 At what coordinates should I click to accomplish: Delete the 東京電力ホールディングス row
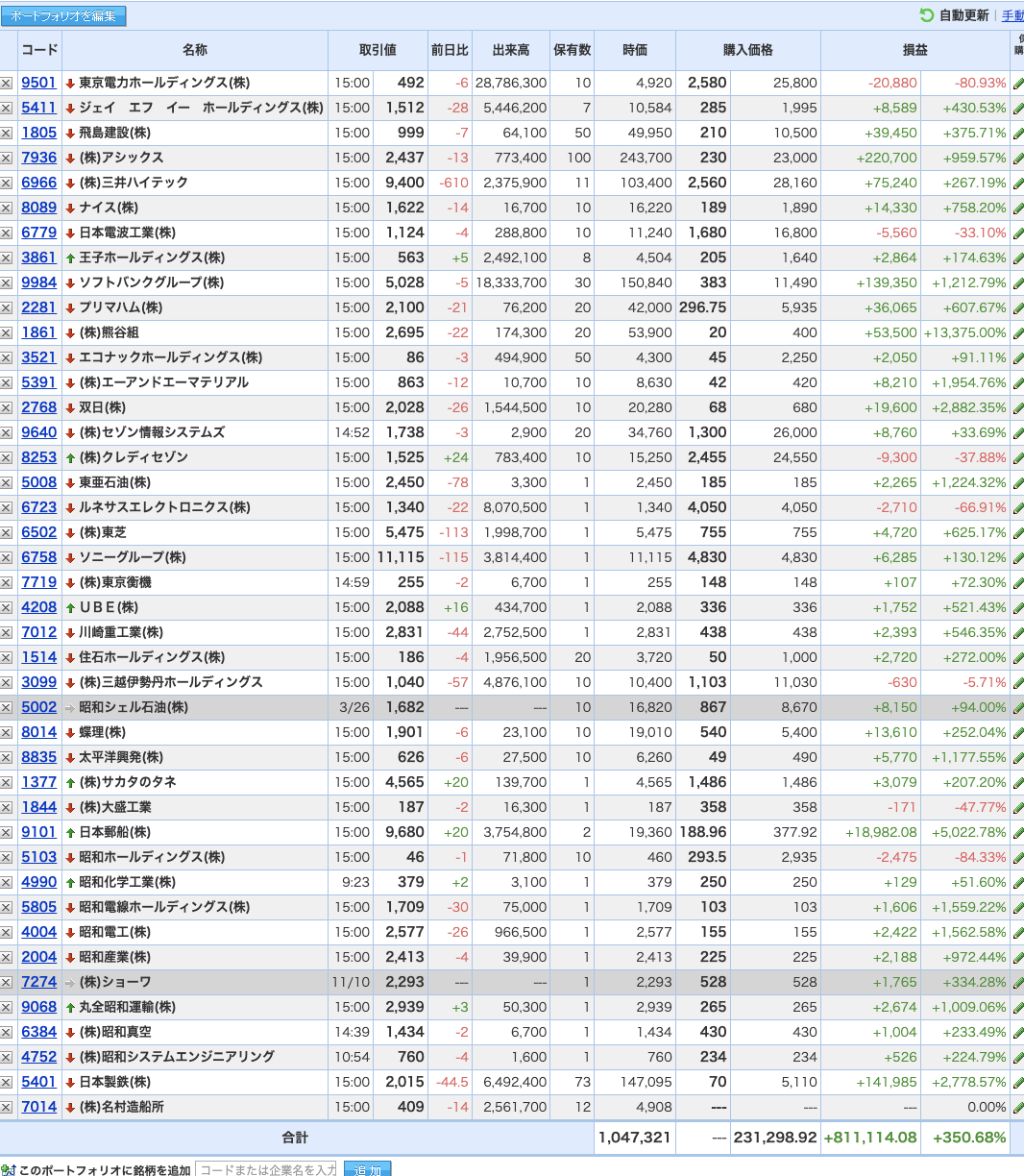(7, 84)
